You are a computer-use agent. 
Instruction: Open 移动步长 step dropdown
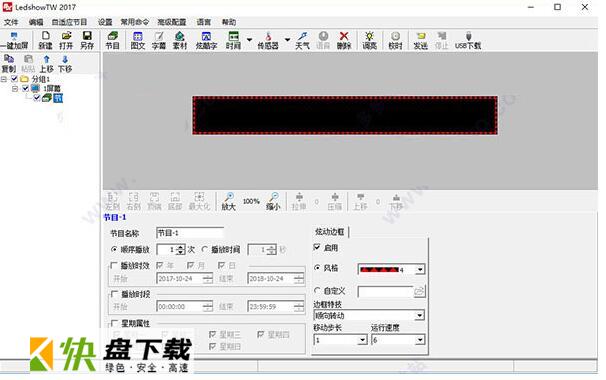click(x=362, y=340)
